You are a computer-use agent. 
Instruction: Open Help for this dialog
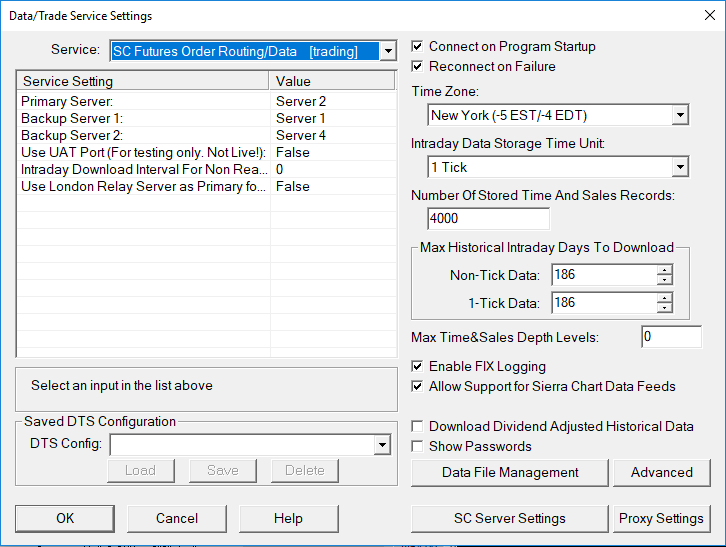(x=288, y=518)
